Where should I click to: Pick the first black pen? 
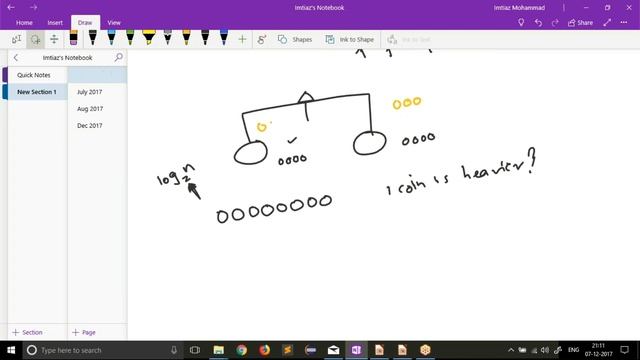(x=93, y=38)
